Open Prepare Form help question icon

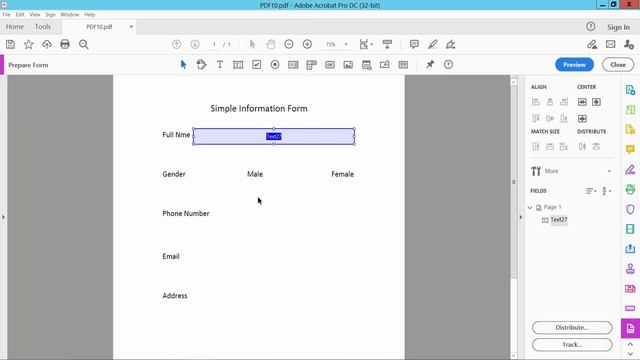click(448, 64)
